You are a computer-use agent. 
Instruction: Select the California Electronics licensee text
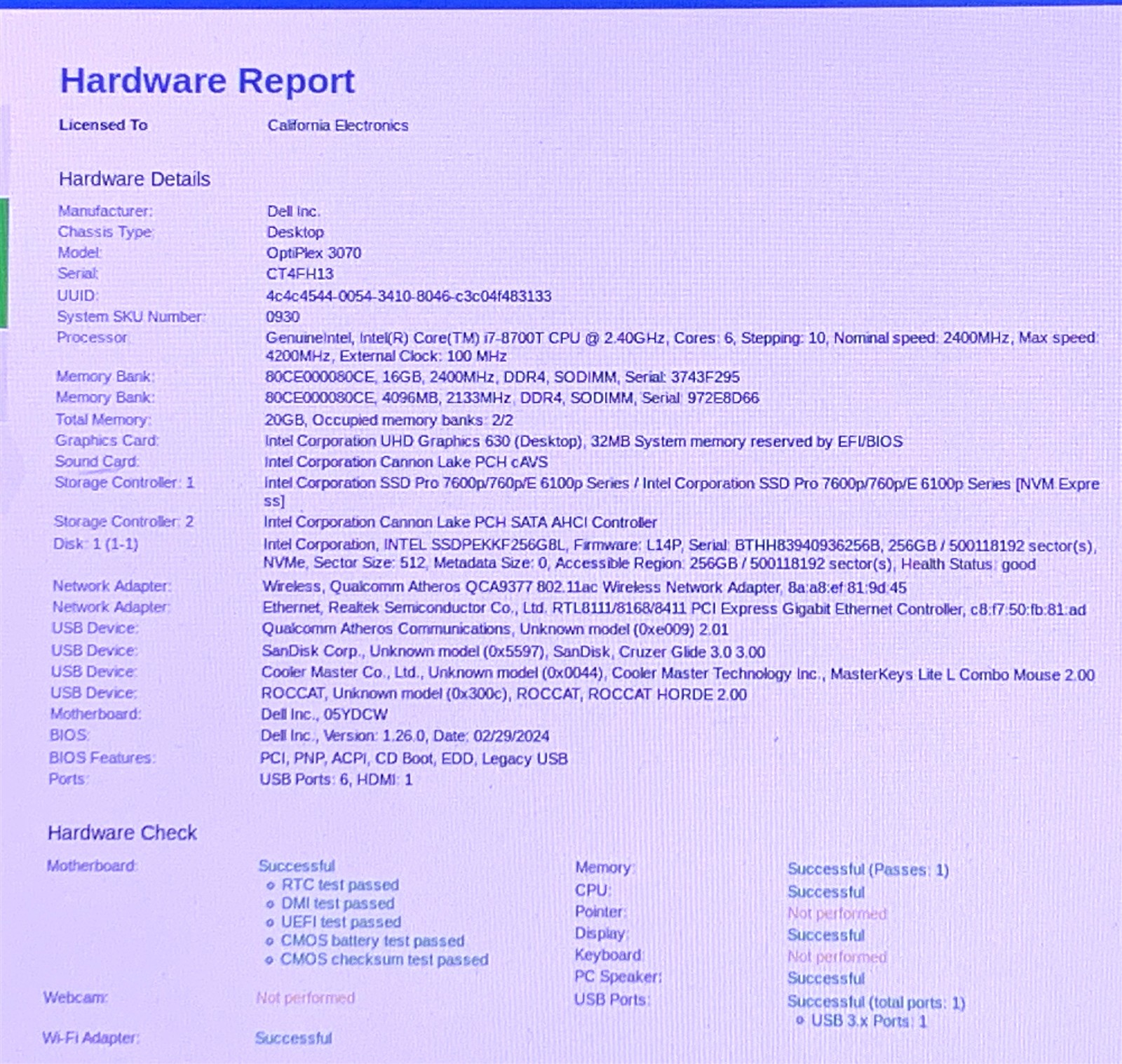(337, 126)
